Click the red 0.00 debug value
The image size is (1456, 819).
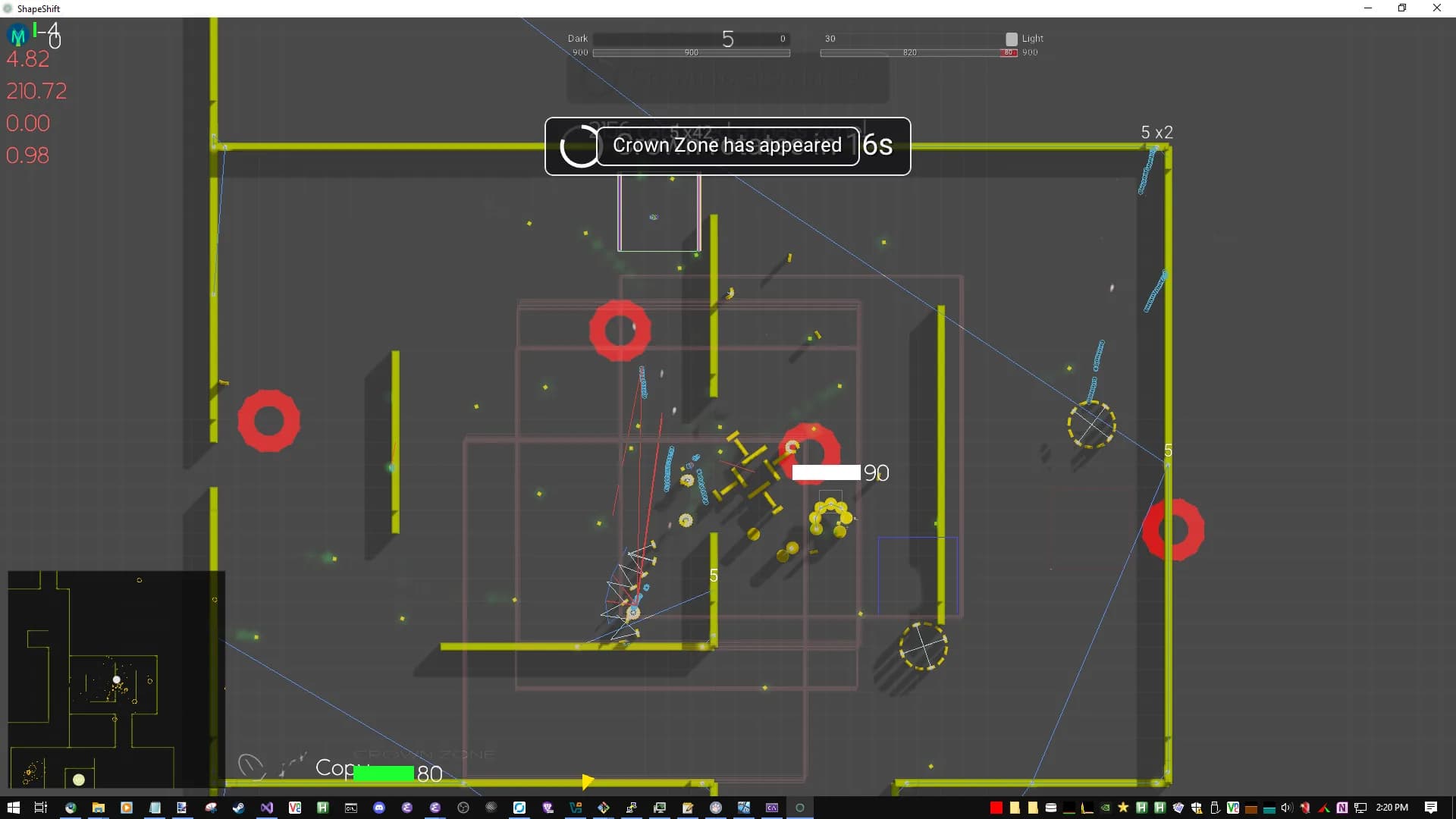[28, 123]
